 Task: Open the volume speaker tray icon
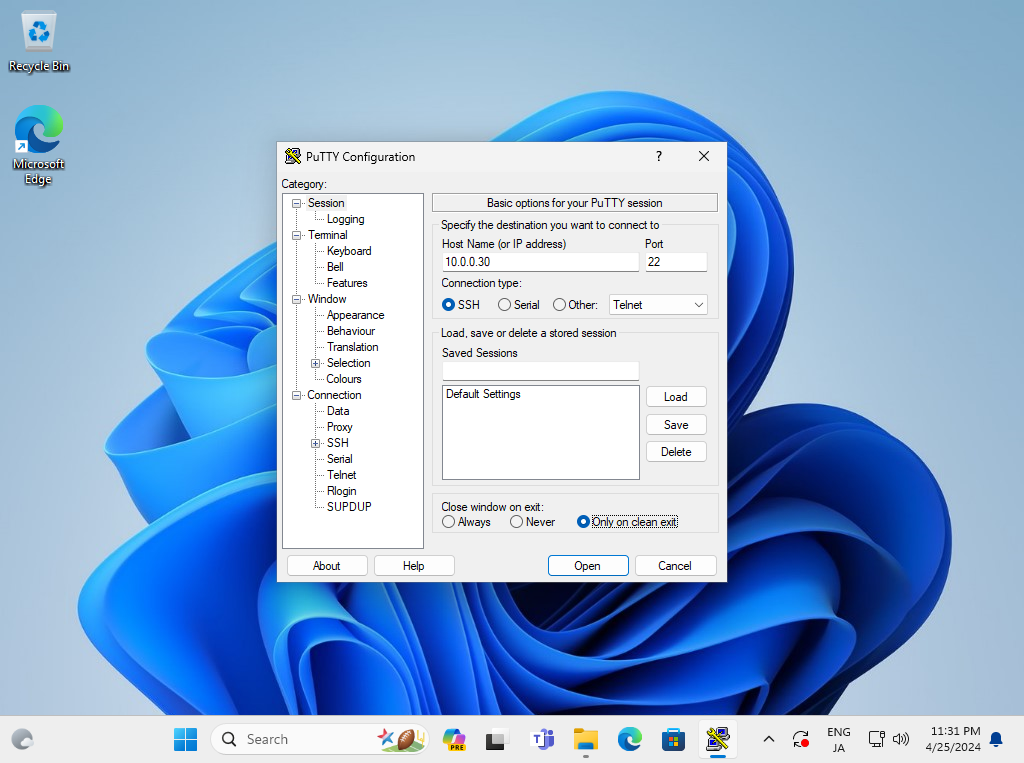click(901, 739)
